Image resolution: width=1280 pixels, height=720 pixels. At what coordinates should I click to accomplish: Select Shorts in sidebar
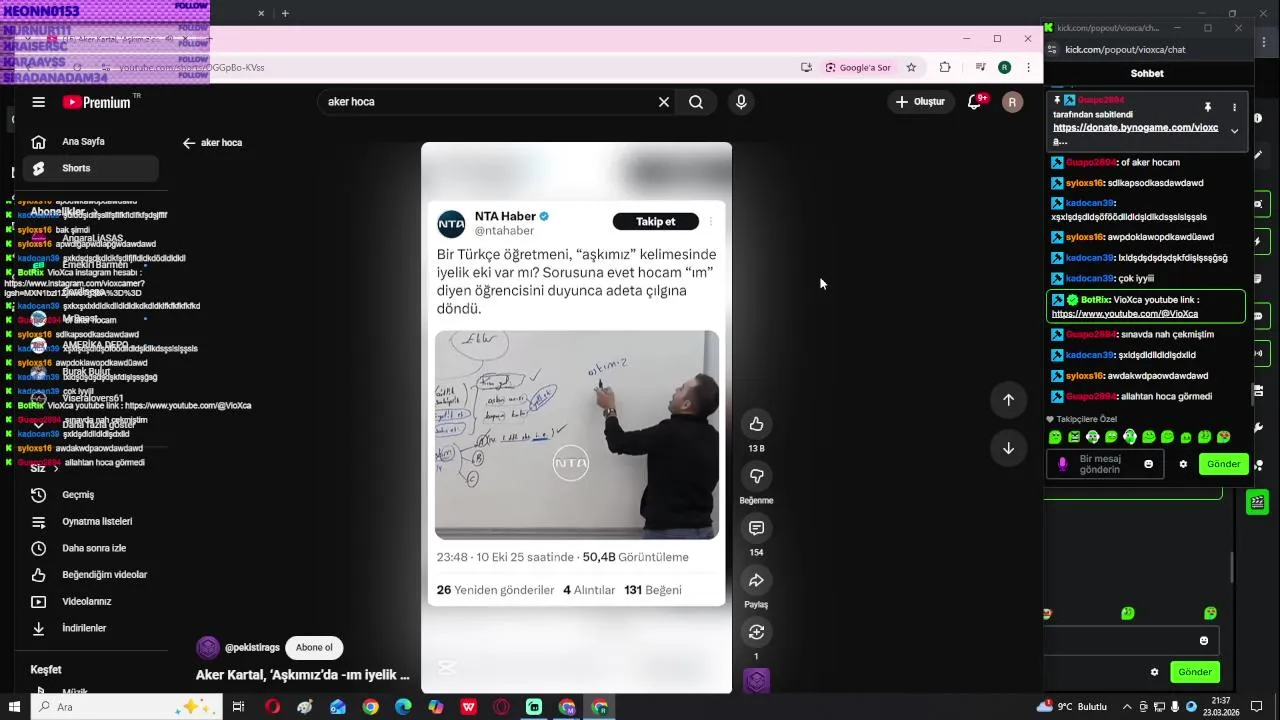[x=90, y=168]
